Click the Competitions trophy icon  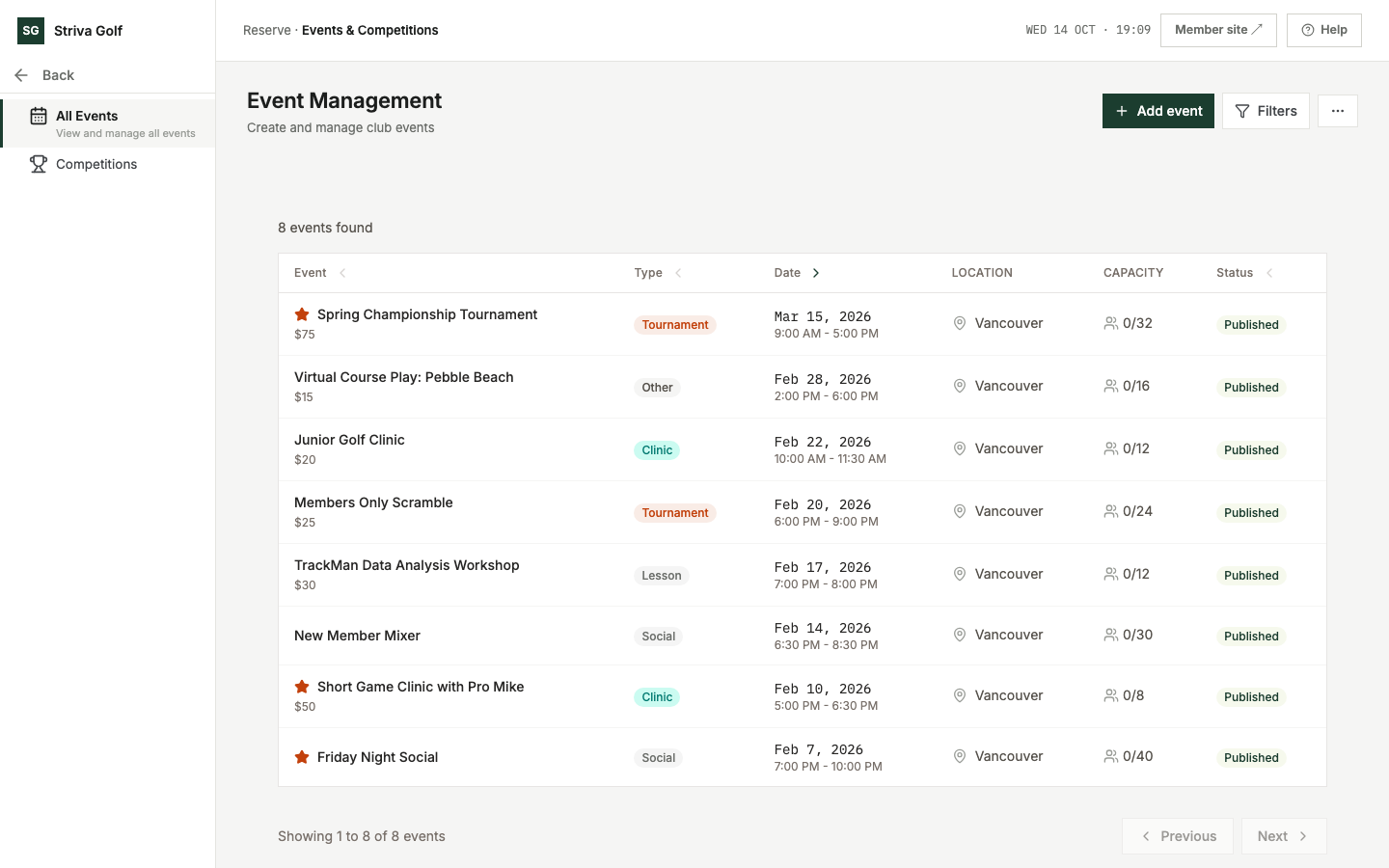point(39,164)
